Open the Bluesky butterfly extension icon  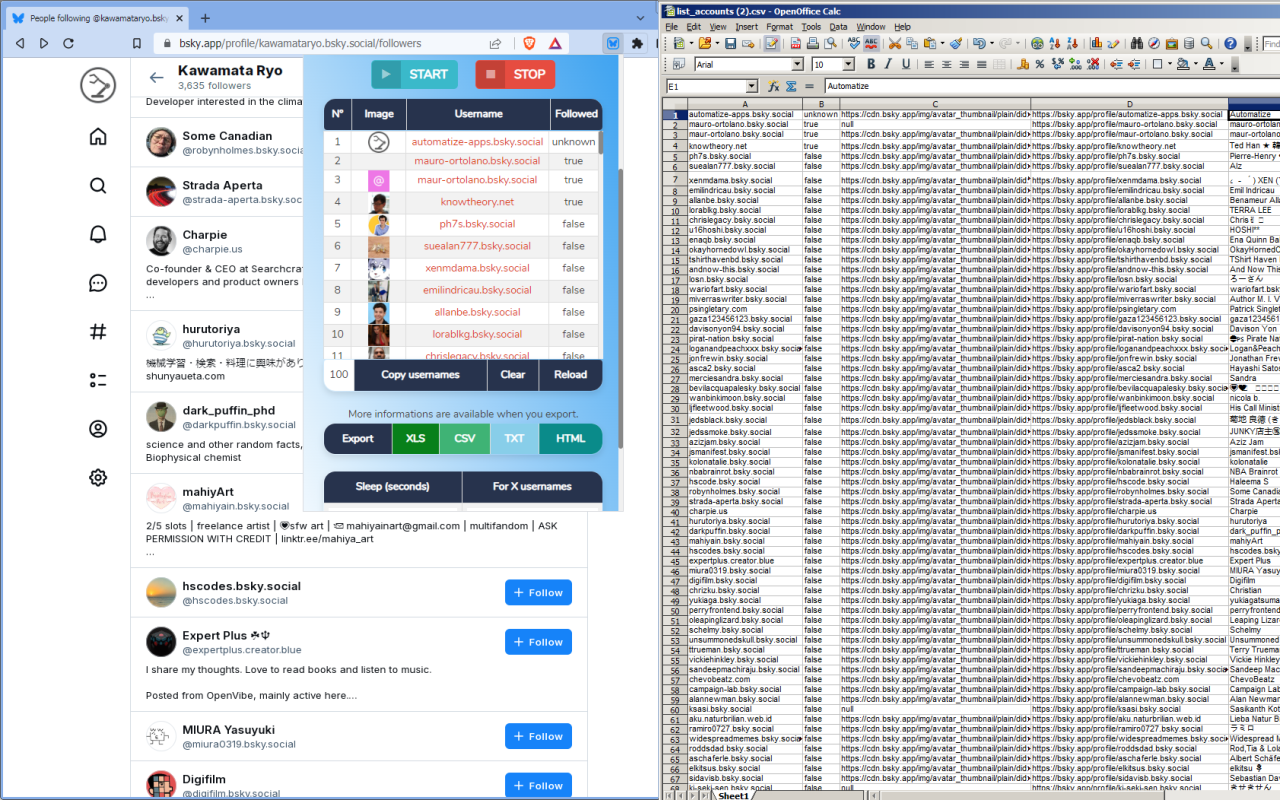click(613, 43)
